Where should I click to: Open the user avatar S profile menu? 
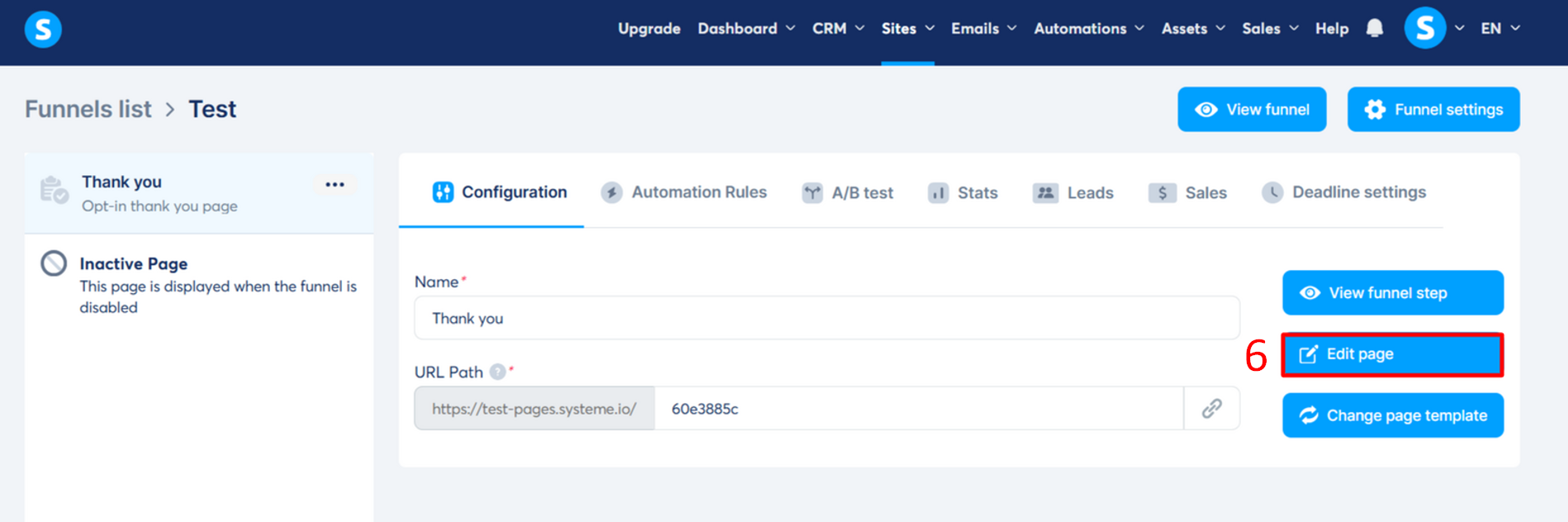[x=1424, y=28]
